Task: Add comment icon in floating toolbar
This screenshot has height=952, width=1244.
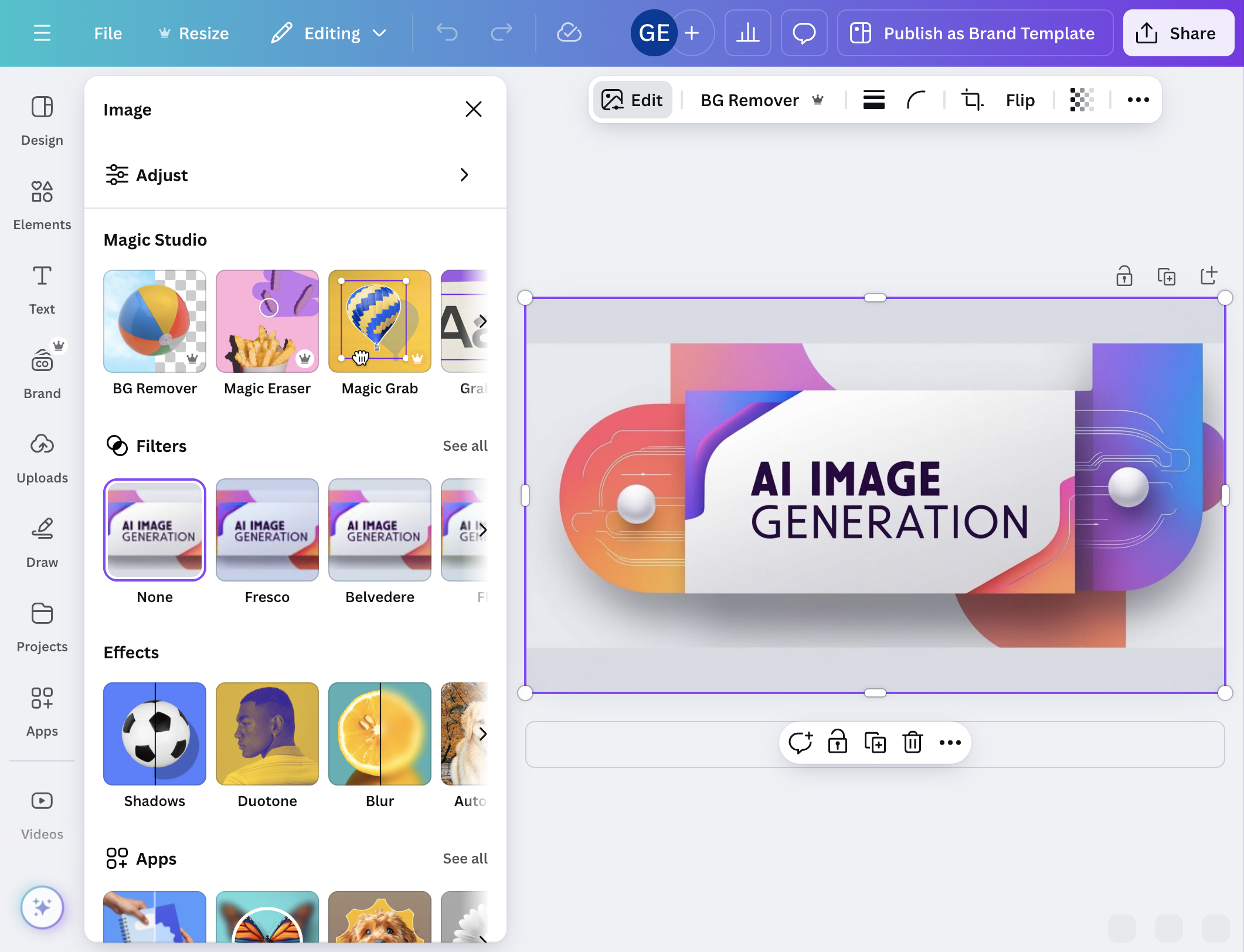Action: pyautogui.click(x=800, y=742)
